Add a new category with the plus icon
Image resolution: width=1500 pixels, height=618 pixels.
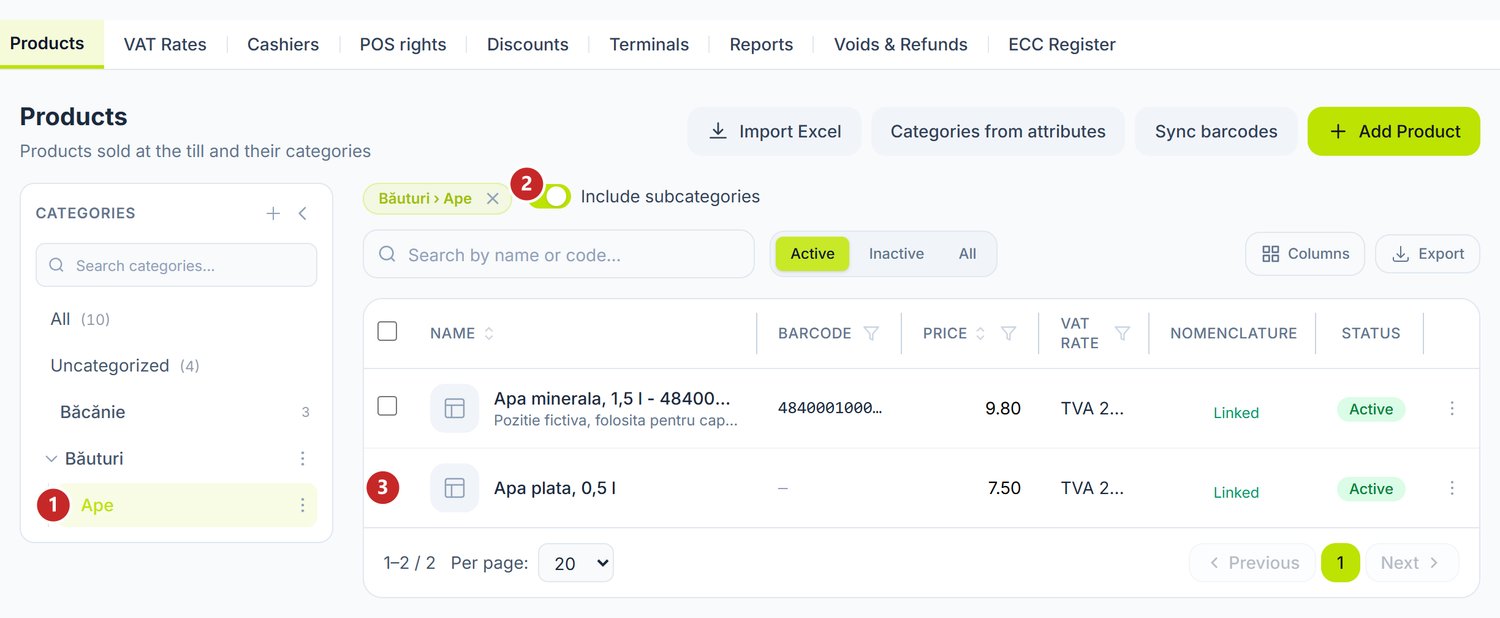(x=273, y=213)
